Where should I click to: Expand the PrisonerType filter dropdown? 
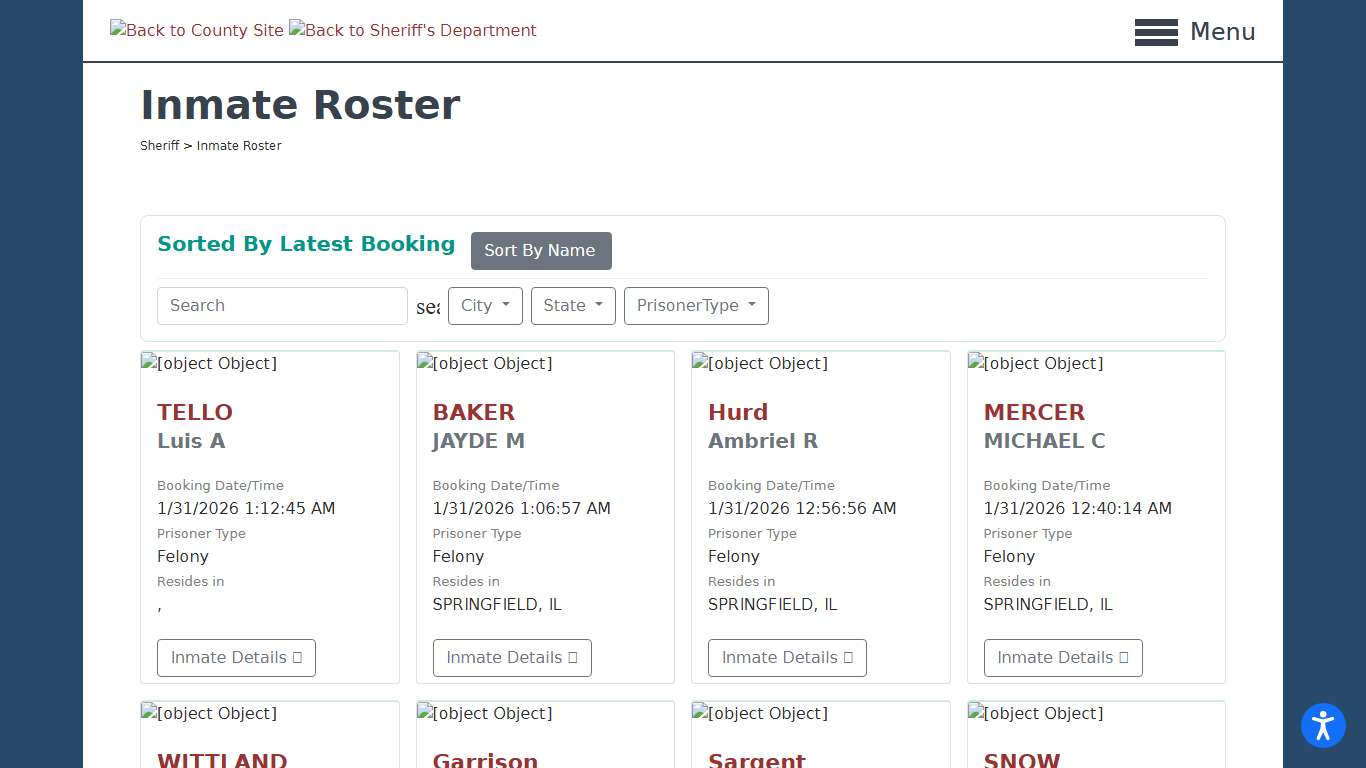696,306
